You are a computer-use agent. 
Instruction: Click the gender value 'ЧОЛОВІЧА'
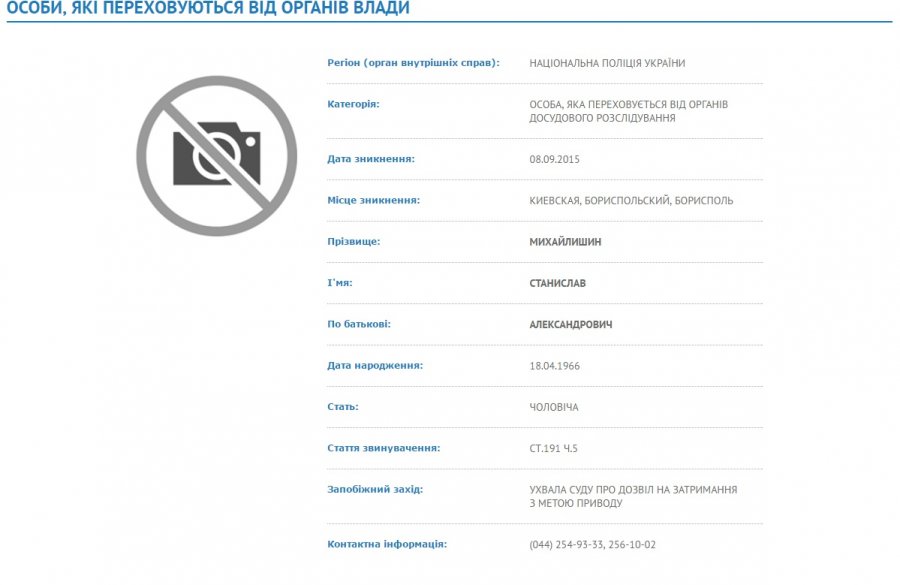(x=553, y=407)
